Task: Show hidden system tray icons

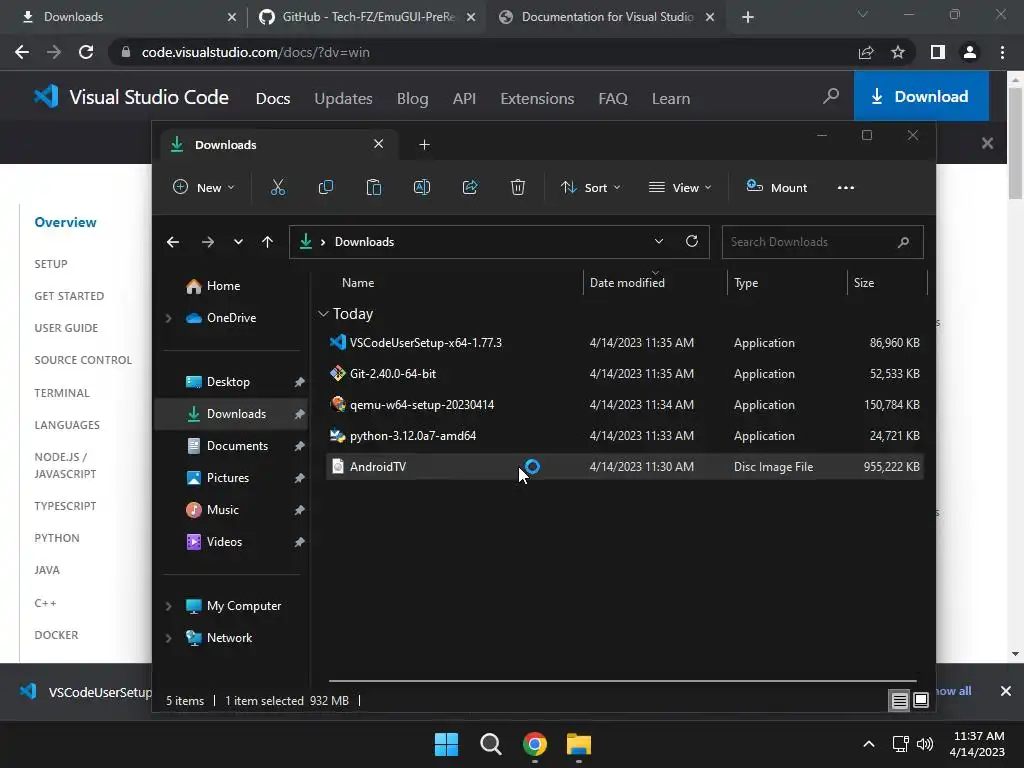Action: (869, 744)
